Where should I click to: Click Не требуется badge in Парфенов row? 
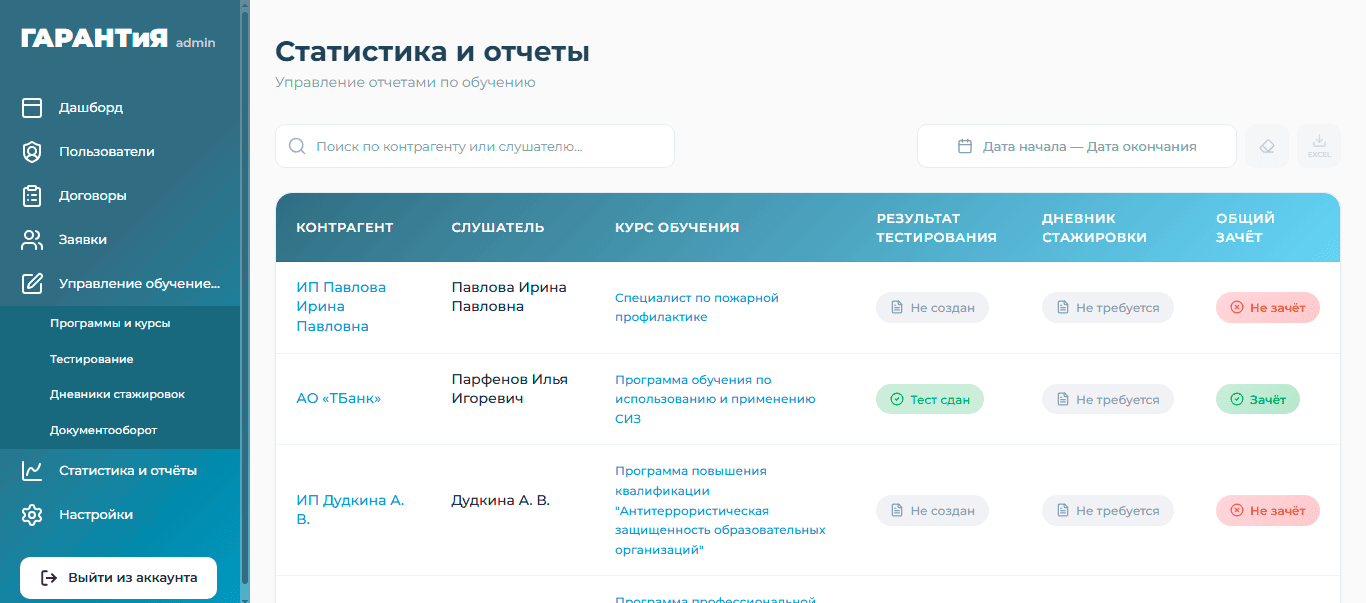[x=1107, y=399]
